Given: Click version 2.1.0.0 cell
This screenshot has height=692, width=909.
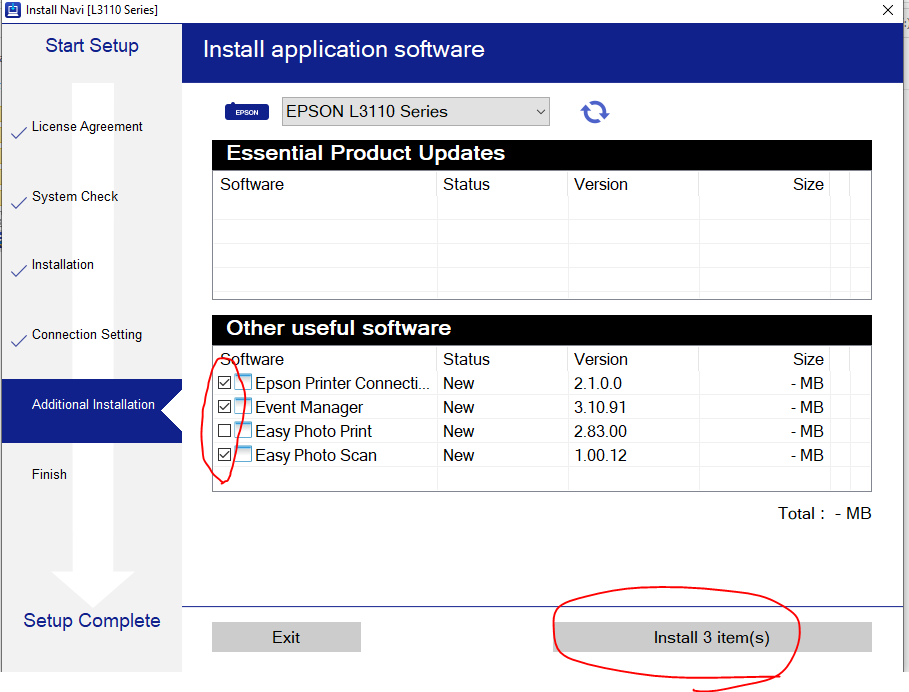Looking at the screenshot, I should coord(598,383).
